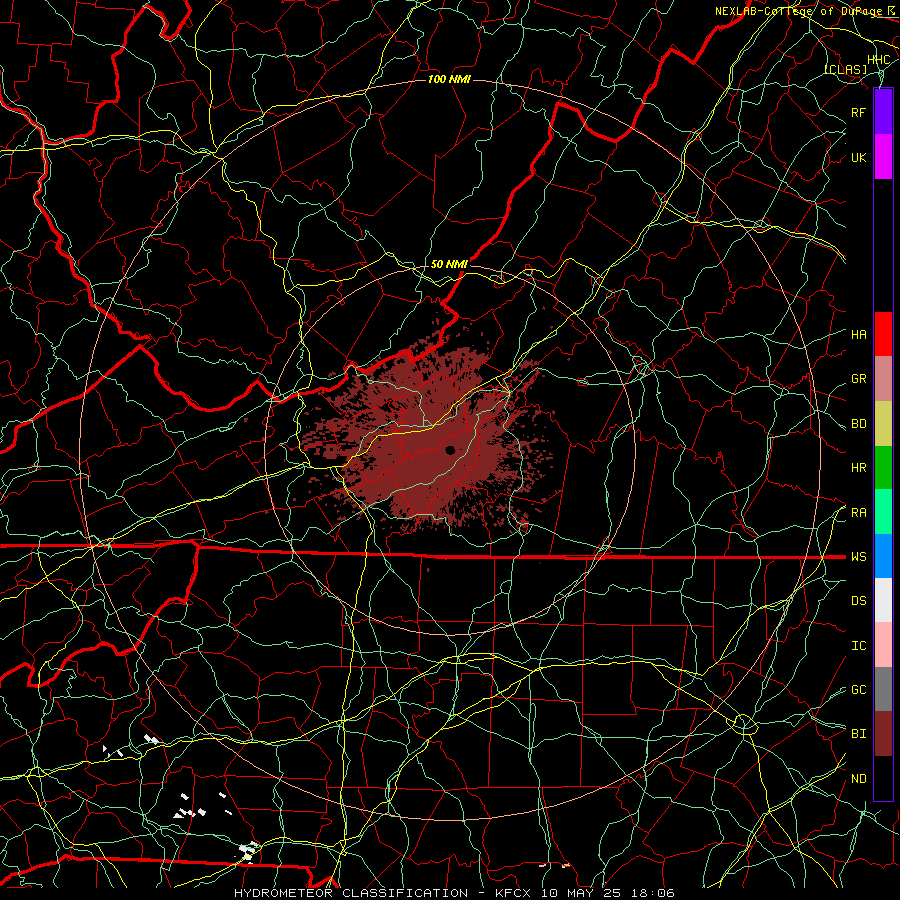Click the IC light pink legend color block
This screenshot has width=900, height=900.
tap(883, 645)
